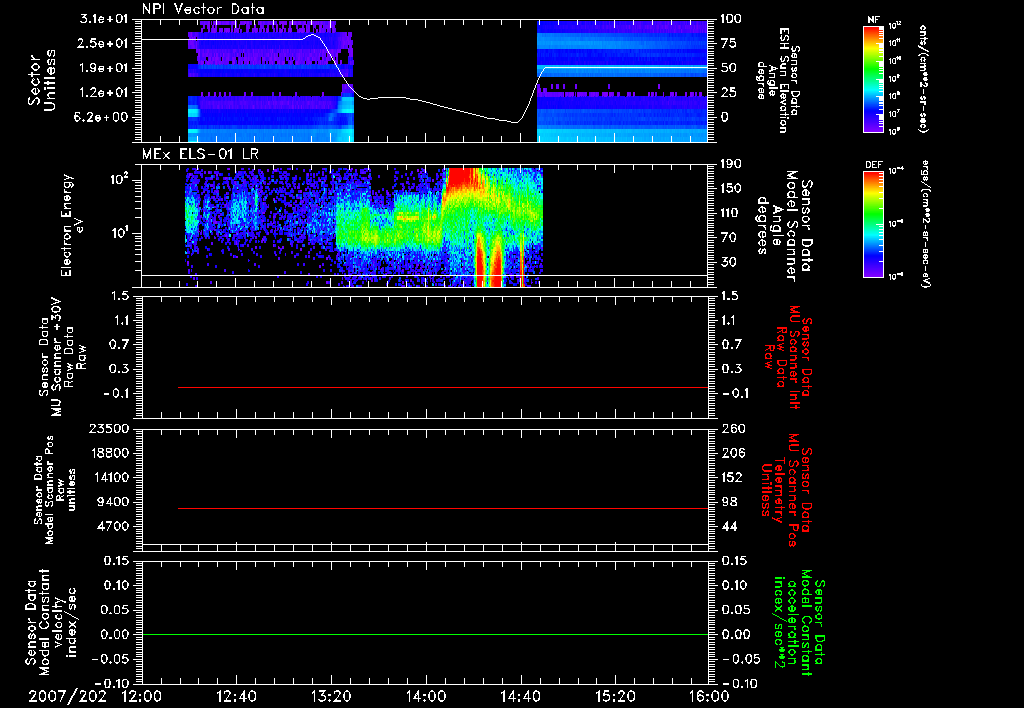The image size is (1024, 708).
Task: Click the 14:40 time tick label
Action: coord(520,696)
